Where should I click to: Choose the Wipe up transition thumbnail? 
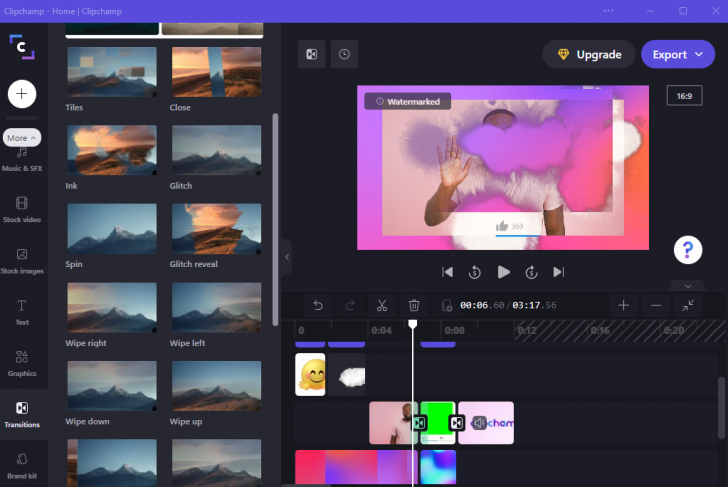click(x=216, y=386)
